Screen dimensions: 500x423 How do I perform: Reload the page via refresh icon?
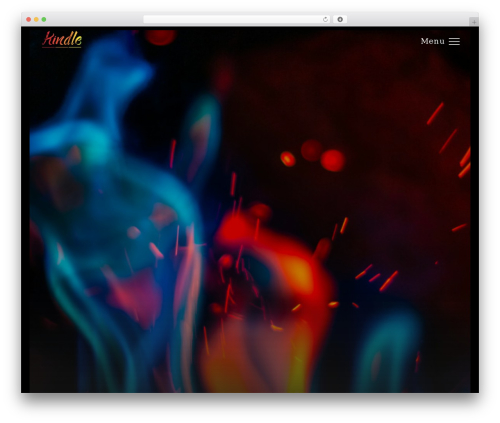click(325, 20)
